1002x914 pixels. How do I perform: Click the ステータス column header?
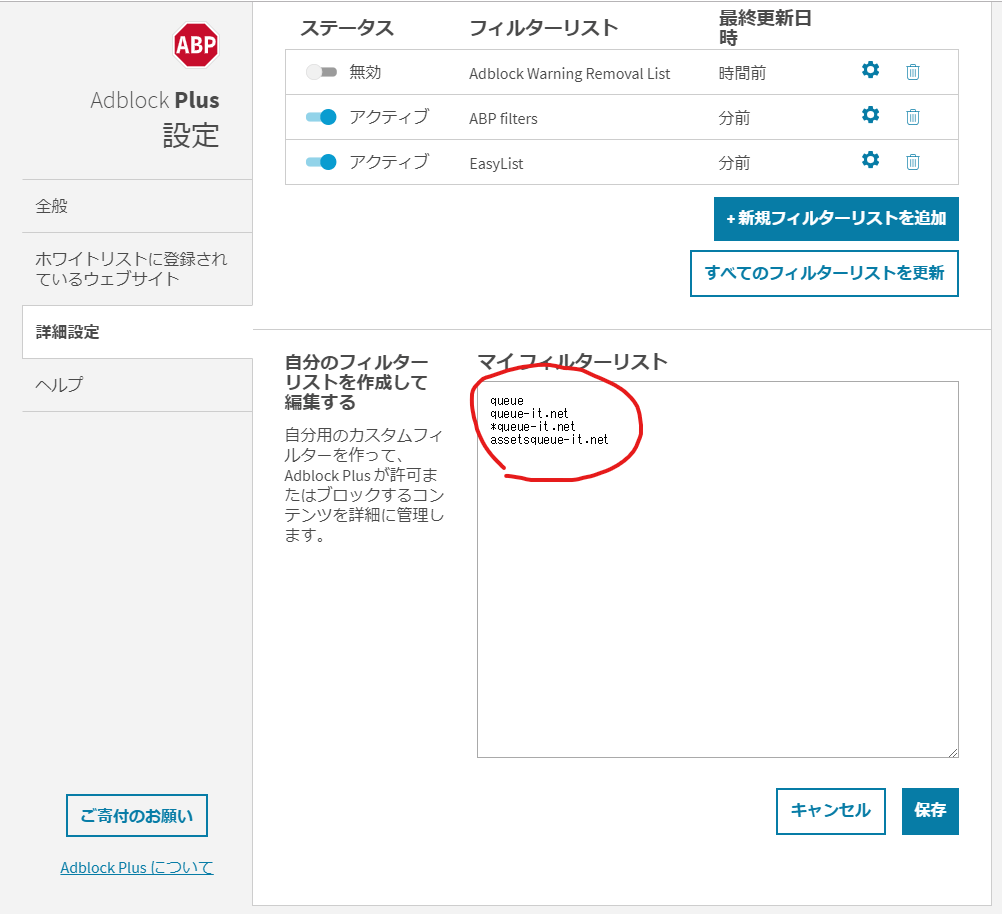[x=347, y=28]
